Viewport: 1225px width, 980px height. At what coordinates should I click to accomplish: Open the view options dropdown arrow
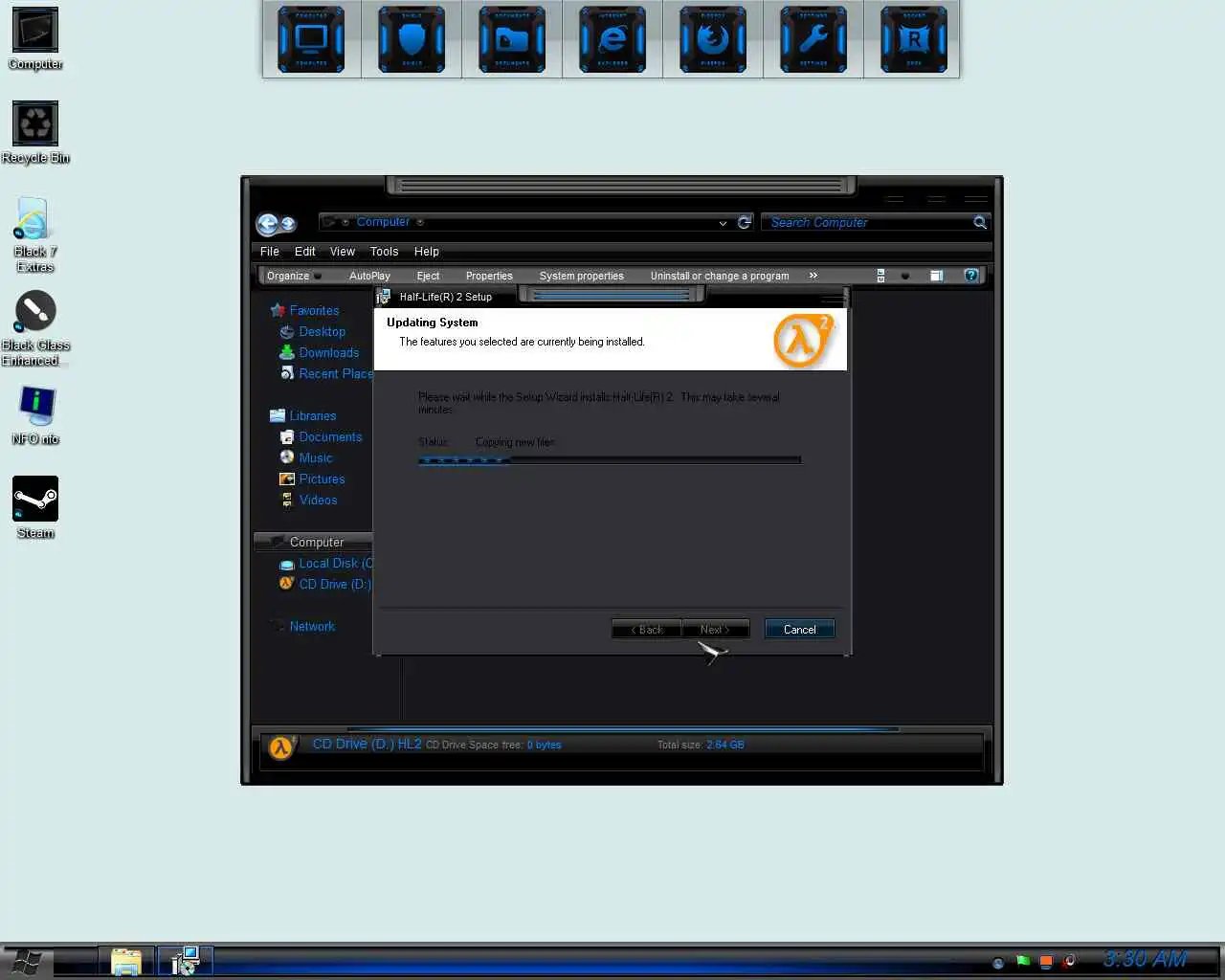click(905, 276)
